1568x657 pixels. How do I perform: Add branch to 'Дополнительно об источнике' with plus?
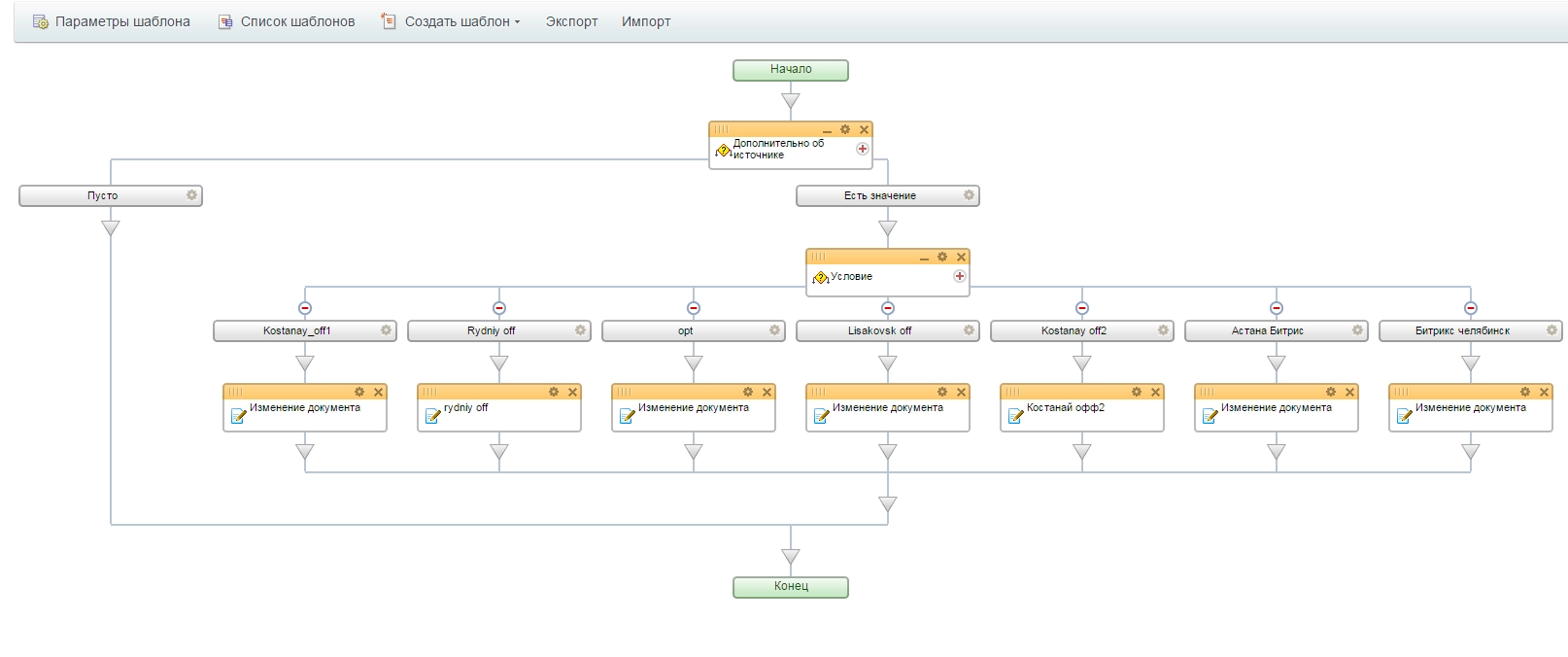tap(863, 149)
